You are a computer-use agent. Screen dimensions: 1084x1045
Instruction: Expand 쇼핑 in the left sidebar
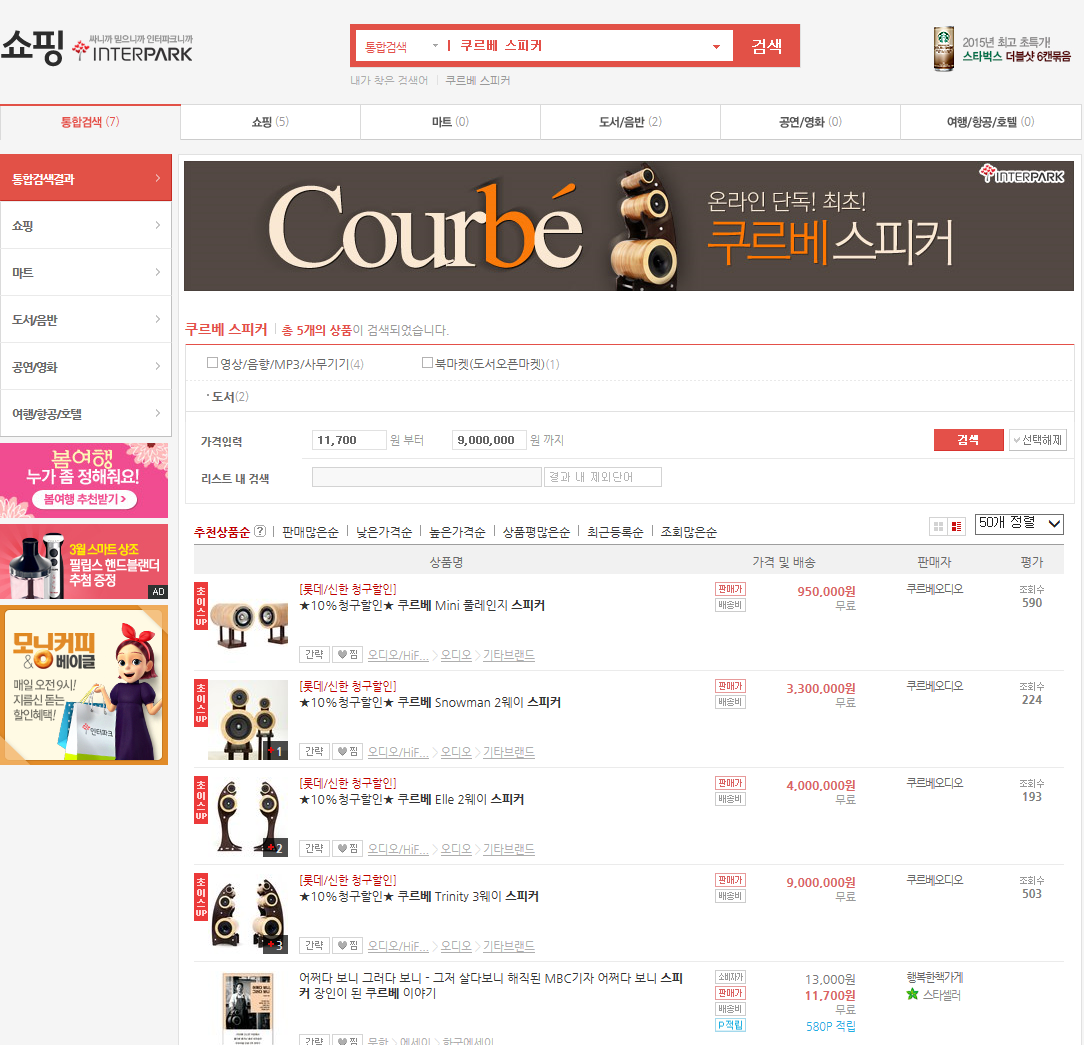point(86,225)
